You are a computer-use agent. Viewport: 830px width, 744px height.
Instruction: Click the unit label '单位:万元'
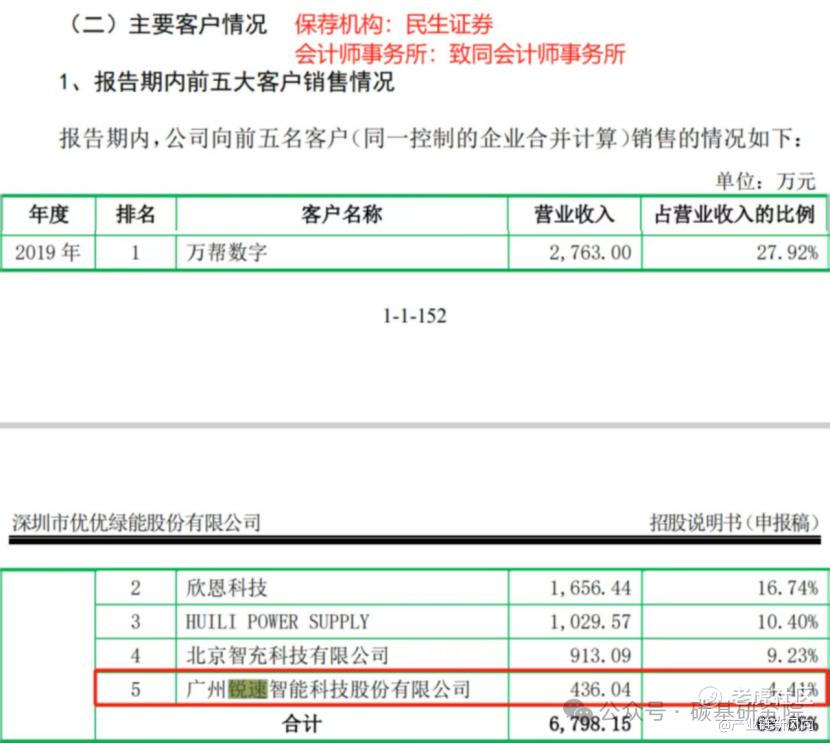point(765,182)
